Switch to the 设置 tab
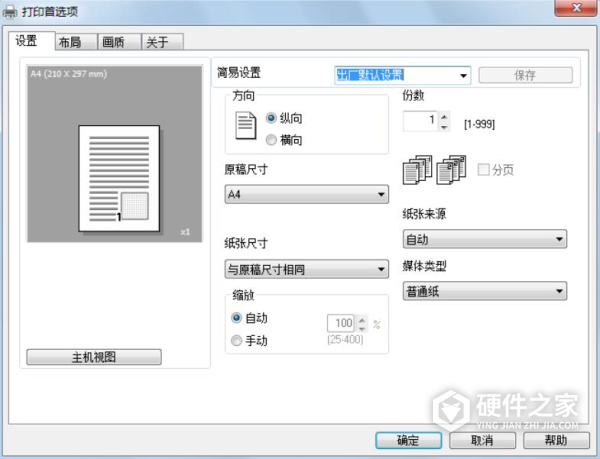The image size is (600, 459). pos(32,41)
